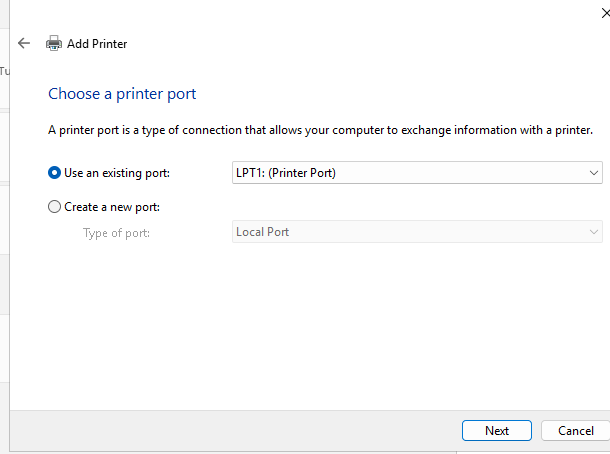Click the 'Use an existing port:' label text
The image size is (610, 454).
point(117,173)
